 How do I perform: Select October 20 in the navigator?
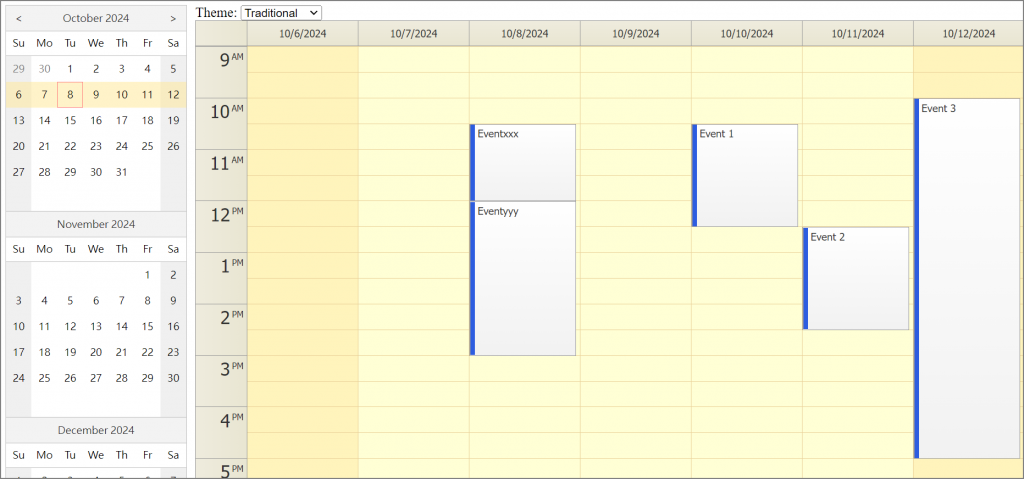pos(18,146)
